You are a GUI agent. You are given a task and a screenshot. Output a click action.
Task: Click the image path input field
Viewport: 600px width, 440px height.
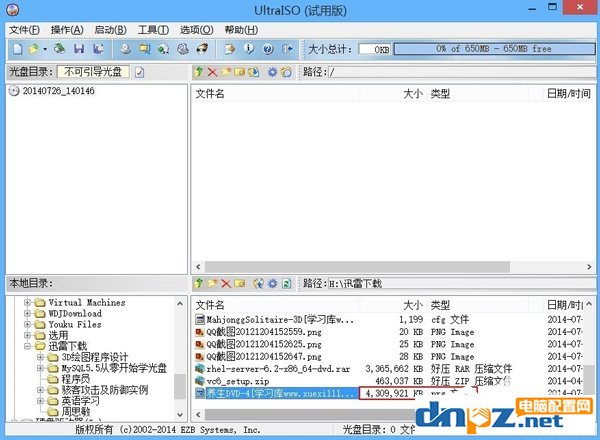coord(461,72)
